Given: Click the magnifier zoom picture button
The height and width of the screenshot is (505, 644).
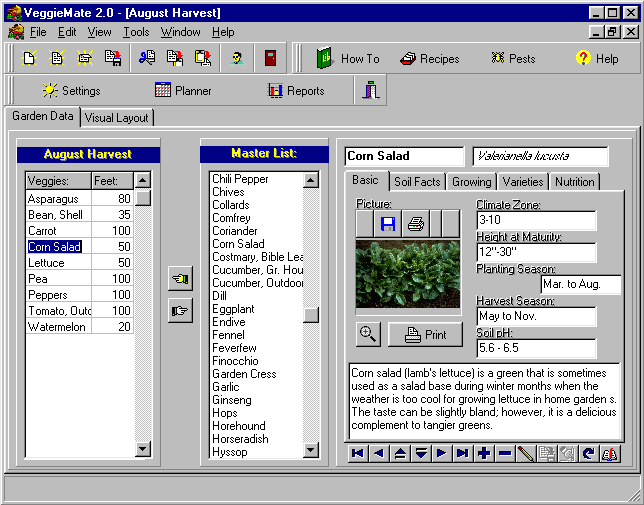Looking at the screenshot, I should tap(368, 334).
